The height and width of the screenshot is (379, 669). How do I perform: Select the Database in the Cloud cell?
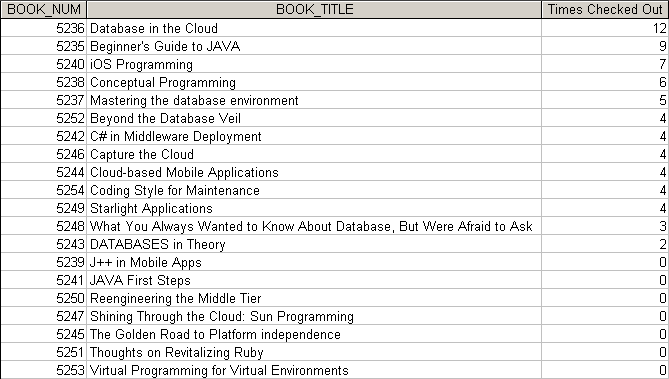(x=314, y=28)
